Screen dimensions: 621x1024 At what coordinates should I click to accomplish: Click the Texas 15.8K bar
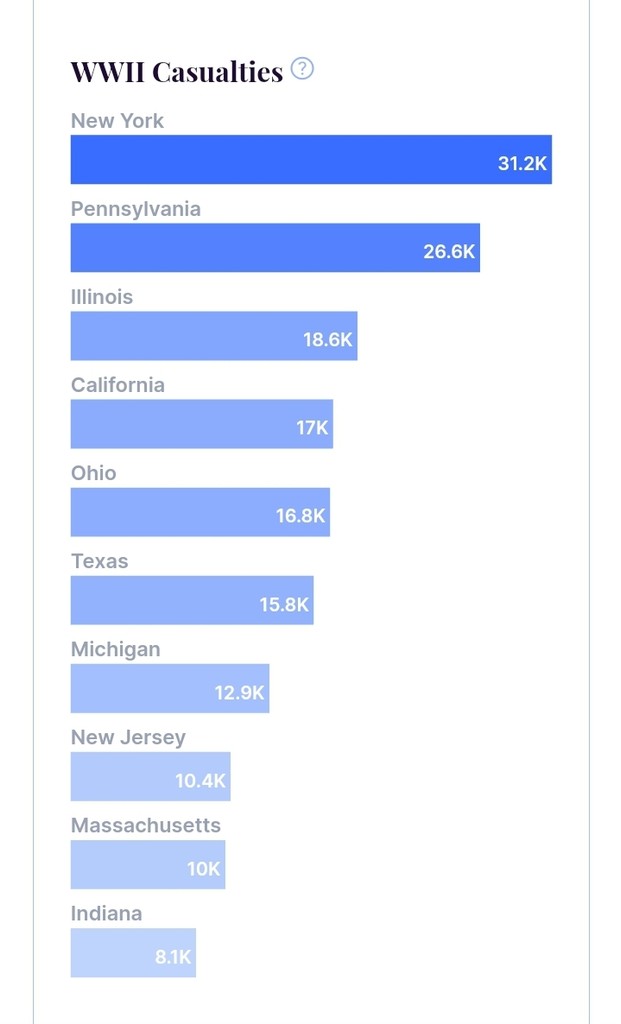191,600
